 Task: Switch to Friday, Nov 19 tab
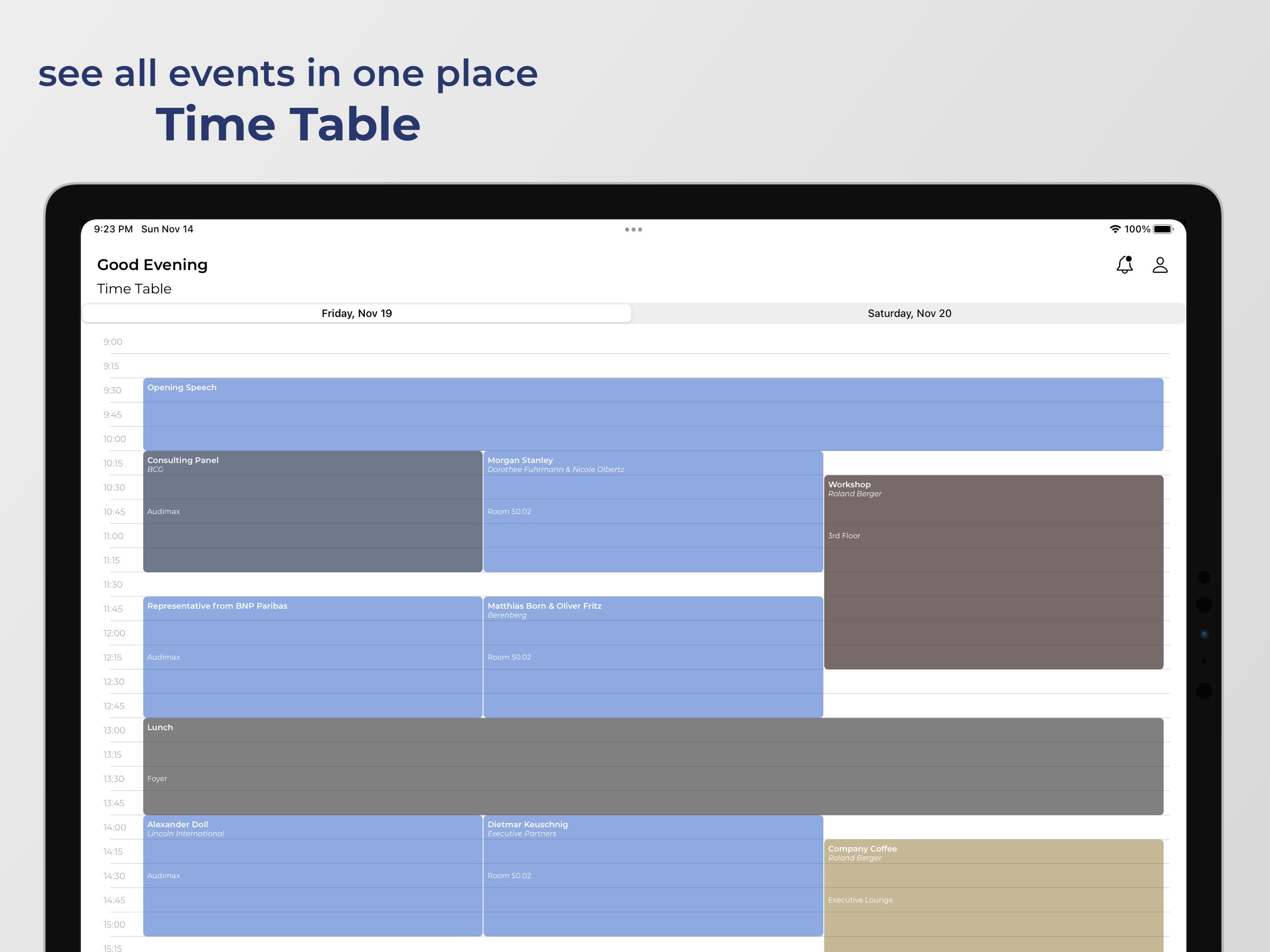[x=357, y=313]
